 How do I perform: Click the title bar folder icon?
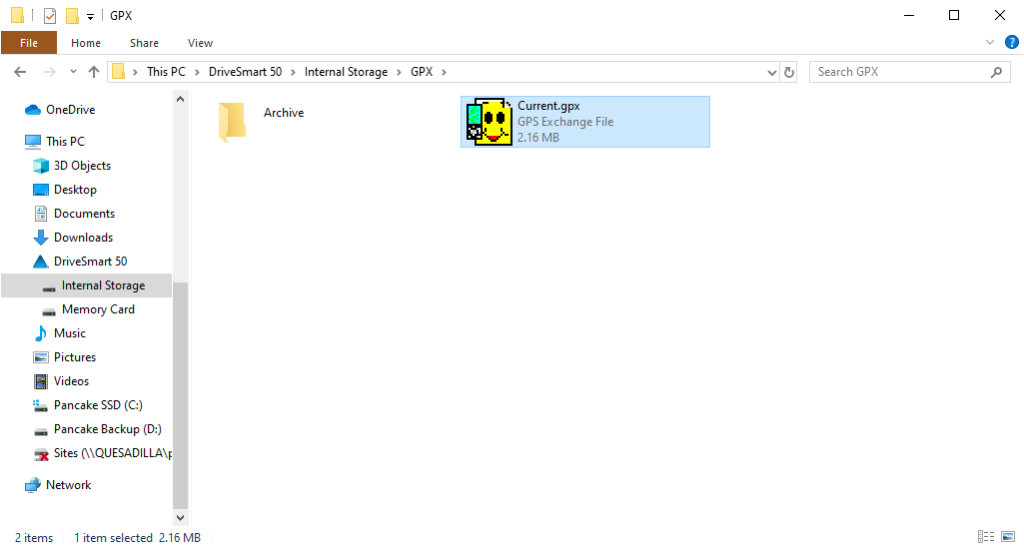click(18, 16)
